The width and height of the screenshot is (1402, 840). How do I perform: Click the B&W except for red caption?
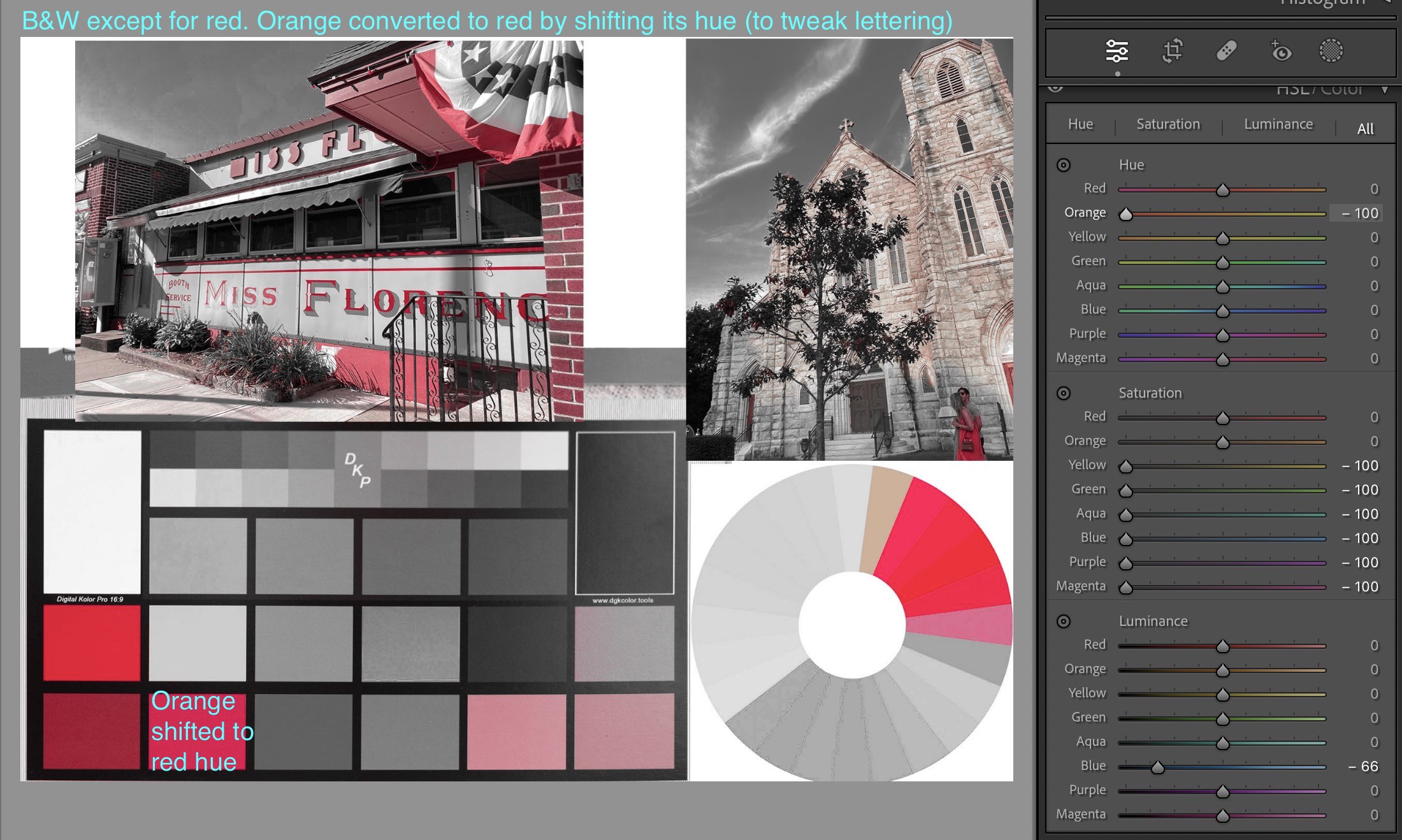[487, 20]
